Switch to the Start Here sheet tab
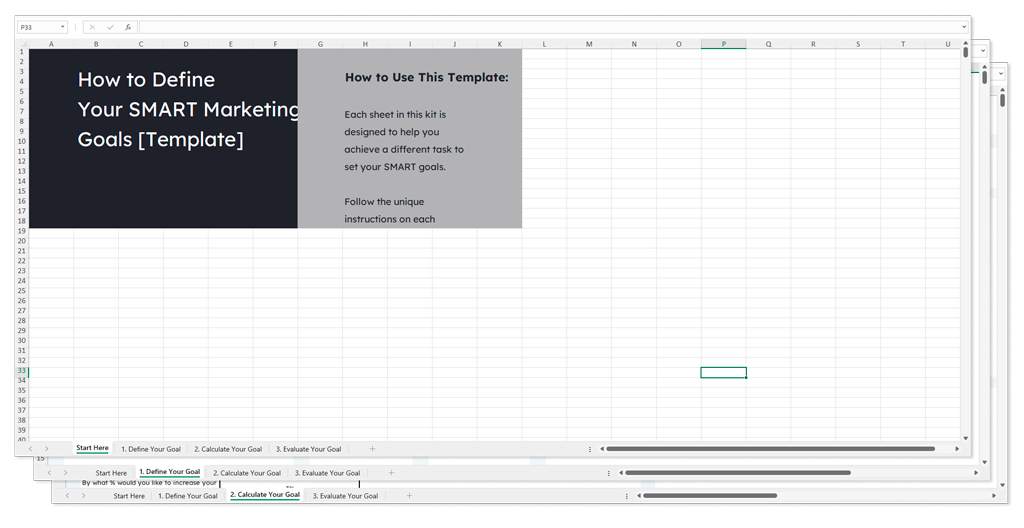The image size is (1024, 528). point(92,448)
